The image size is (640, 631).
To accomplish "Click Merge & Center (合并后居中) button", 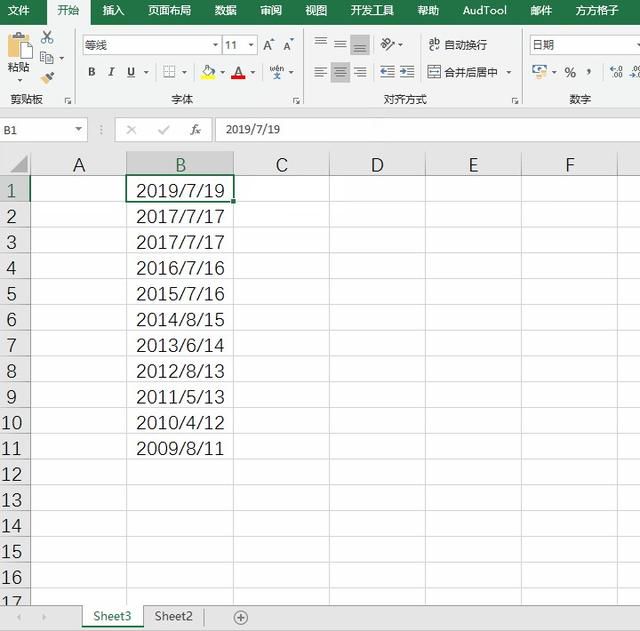I will [x=462, y=72].
